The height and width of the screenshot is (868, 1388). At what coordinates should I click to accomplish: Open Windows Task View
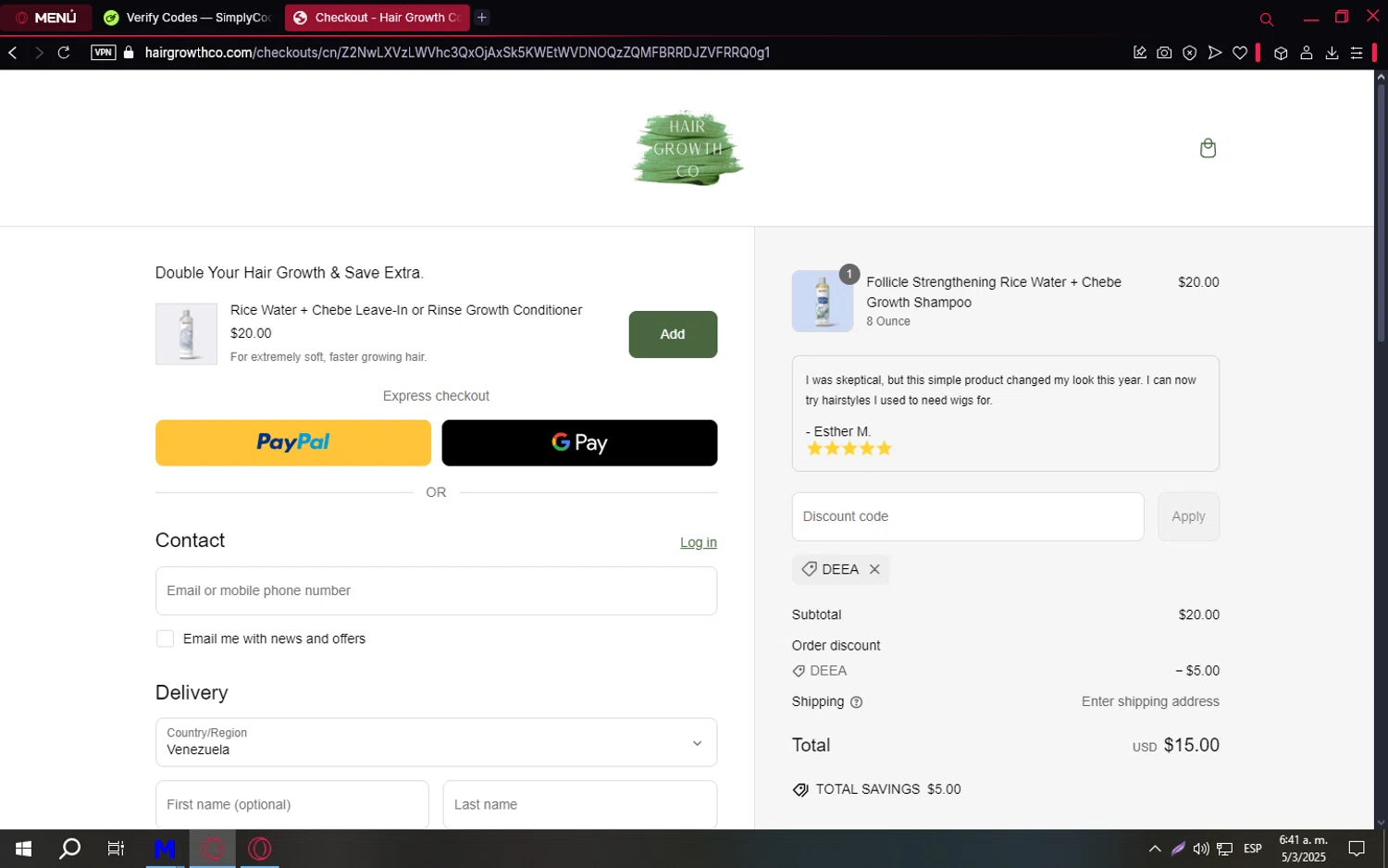click(x=116, y=849)
